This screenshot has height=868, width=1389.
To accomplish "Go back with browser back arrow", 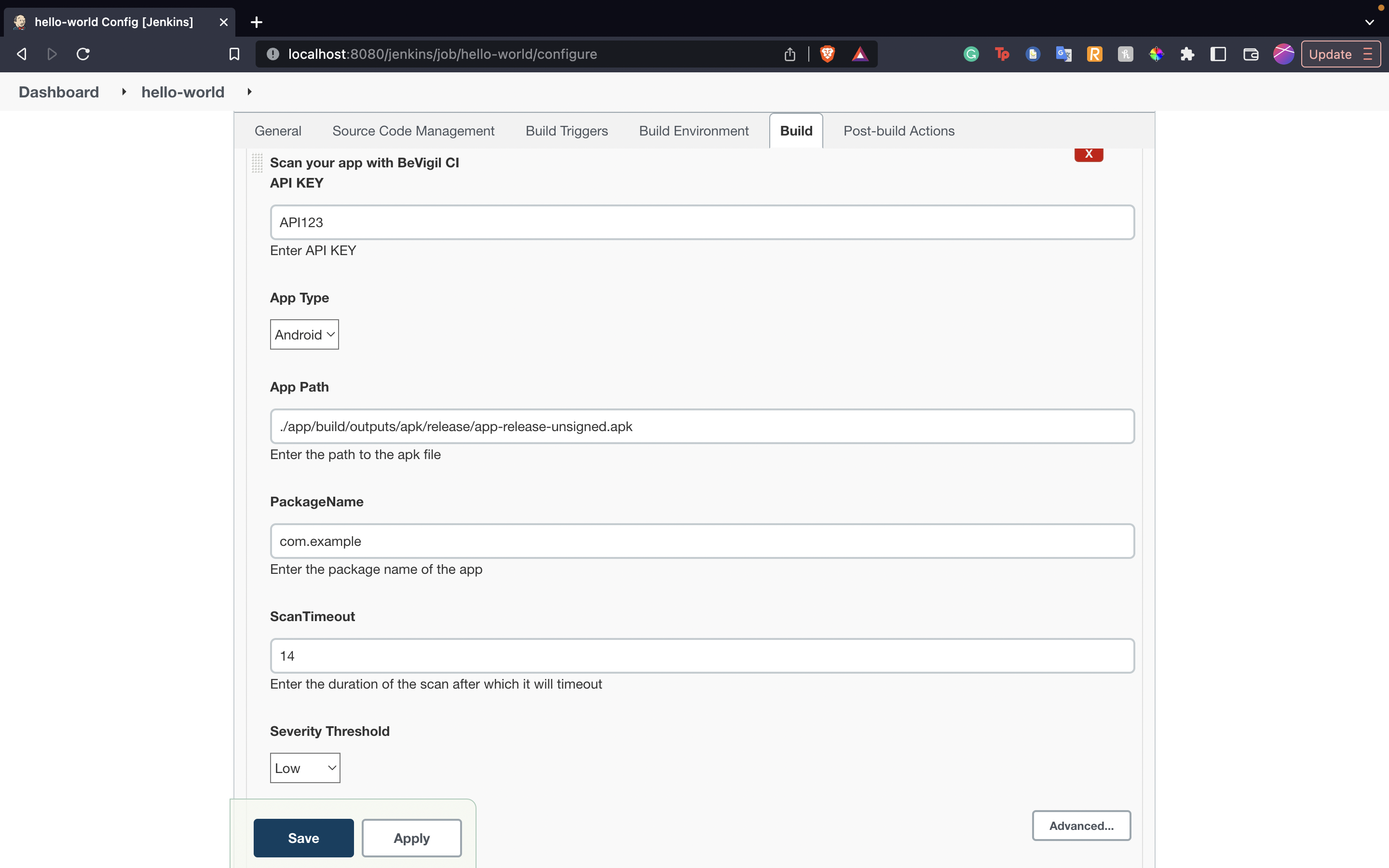I will (22, 54).
